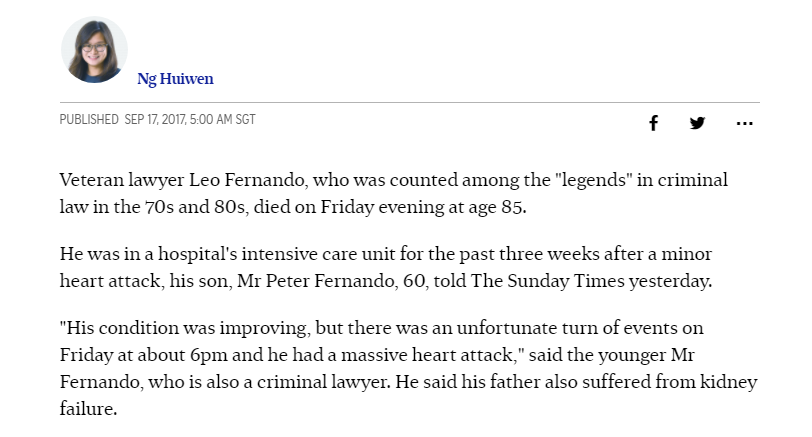Image resolution: width=812 pixels, height=437 pixels.
Task: Click the SGT timezone text
Action: (245, 120)
